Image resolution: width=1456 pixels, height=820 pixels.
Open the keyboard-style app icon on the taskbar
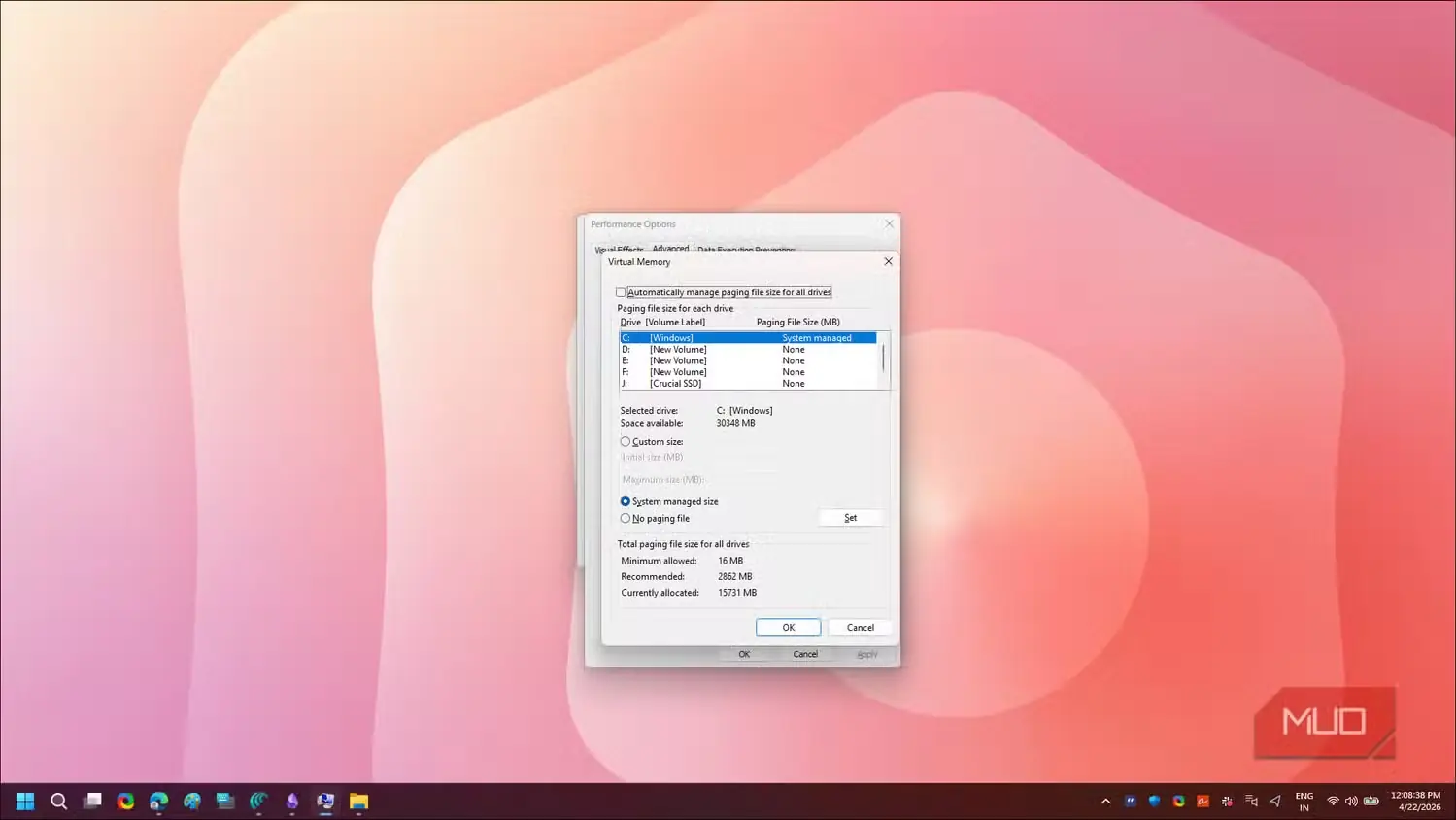[x=225, y=801]
